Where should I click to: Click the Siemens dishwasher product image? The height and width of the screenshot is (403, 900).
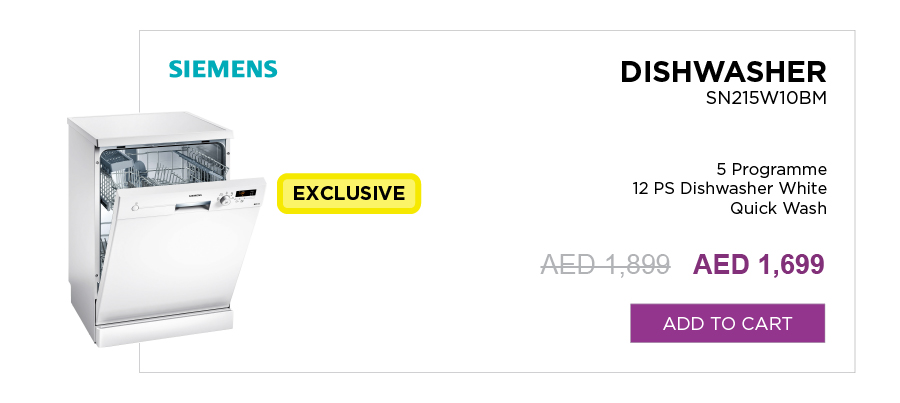166,228
